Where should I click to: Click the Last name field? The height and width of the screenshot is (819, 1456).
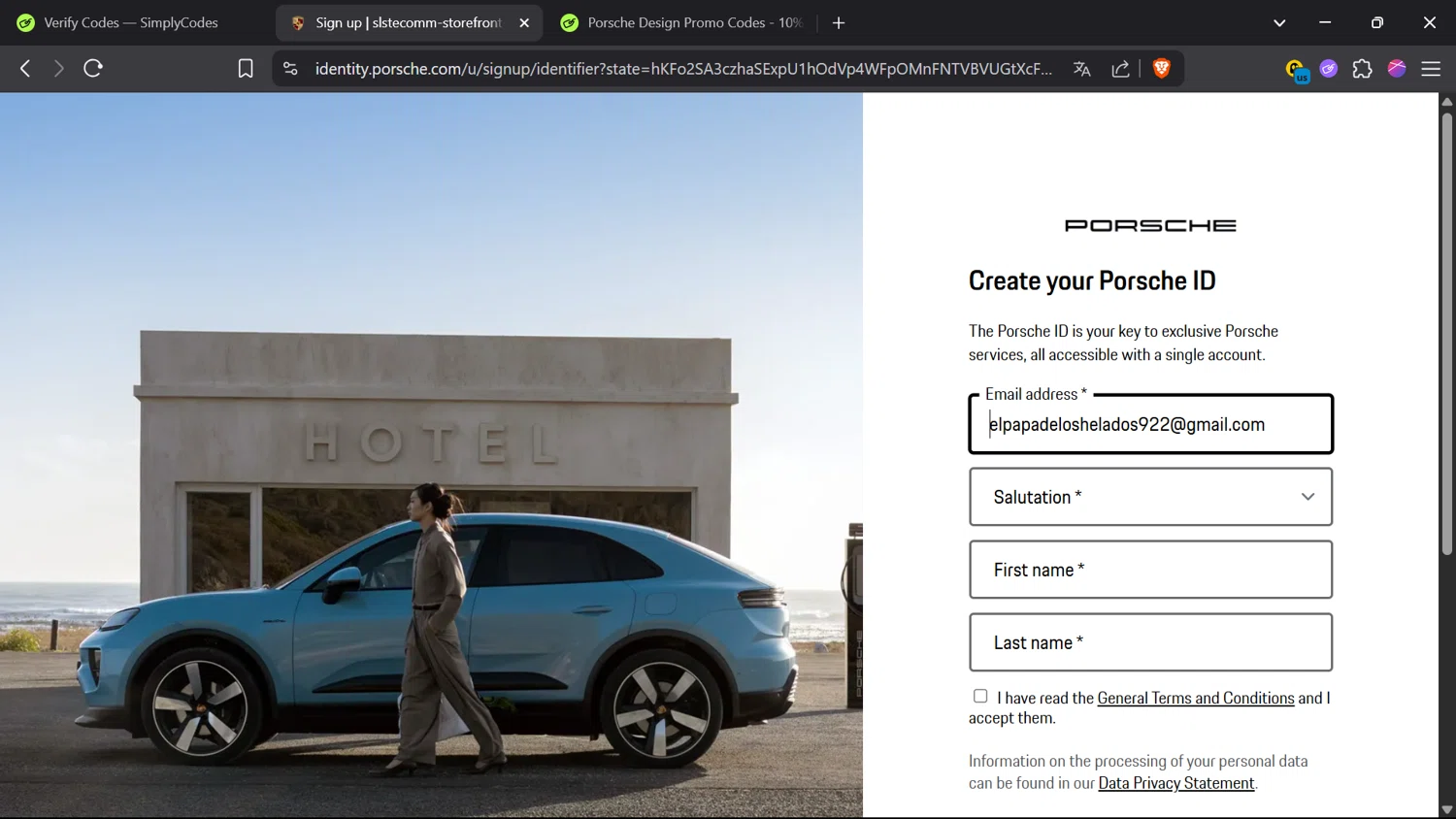click(x=1150, y=642)
